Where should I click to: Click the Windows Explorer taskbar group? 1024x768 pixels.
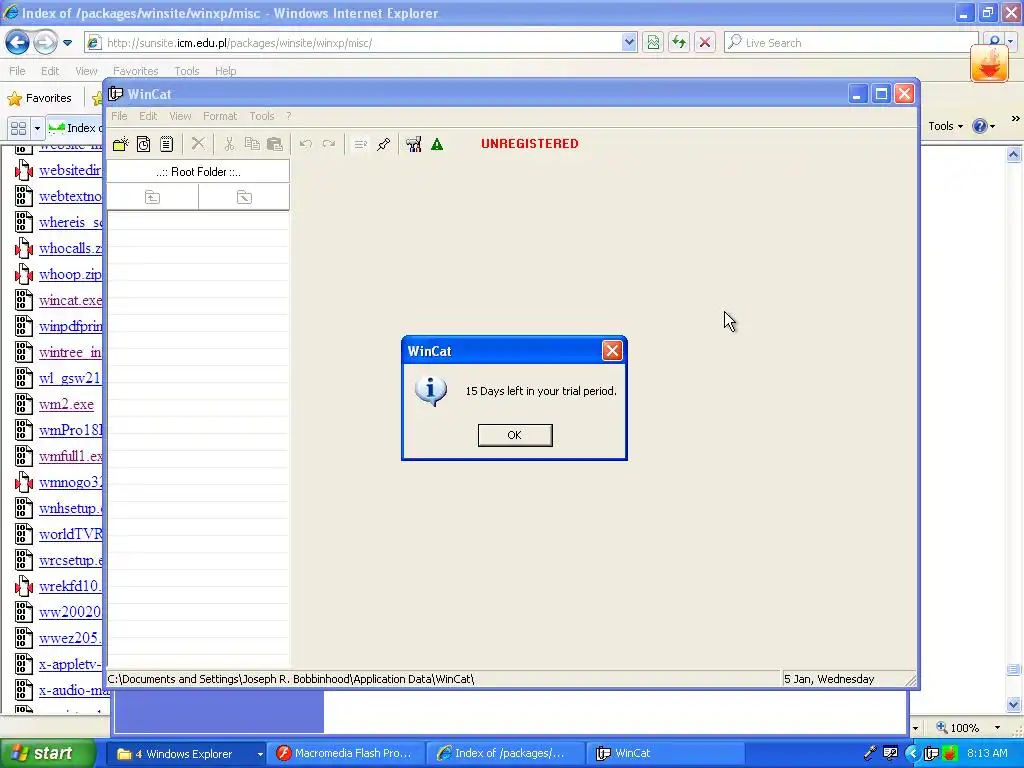[x=184, y=754]
